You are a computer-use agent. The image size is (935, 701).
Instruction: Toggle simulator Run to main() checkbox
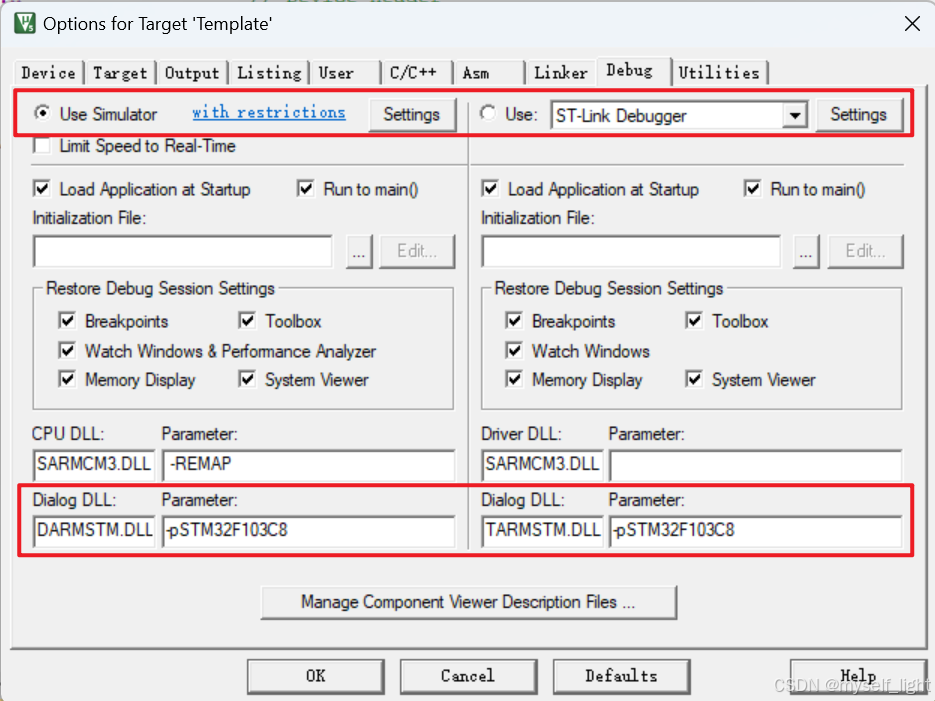(305, 190)
